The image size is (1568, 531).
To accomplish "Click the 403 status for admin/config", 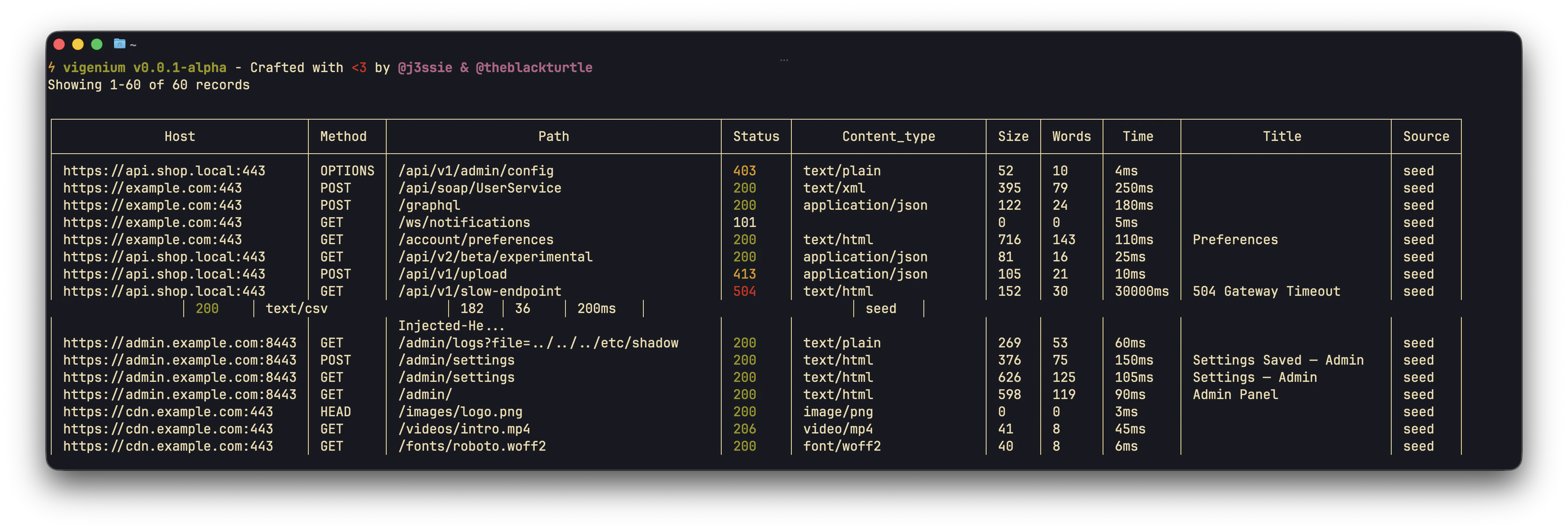I will point(744,171).
